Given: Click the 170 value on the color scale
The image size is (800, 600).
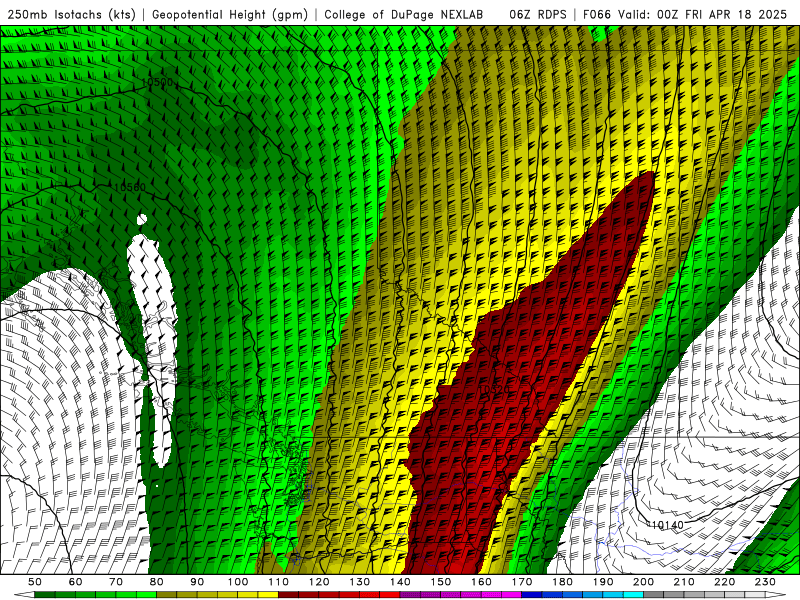Looking at the screenshot, I should click(522, 582).
